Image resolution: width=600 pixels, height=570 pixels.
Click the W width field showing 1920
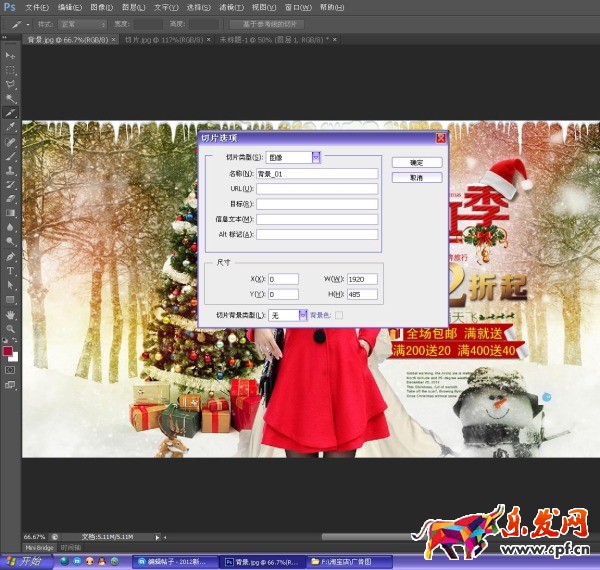362,279
